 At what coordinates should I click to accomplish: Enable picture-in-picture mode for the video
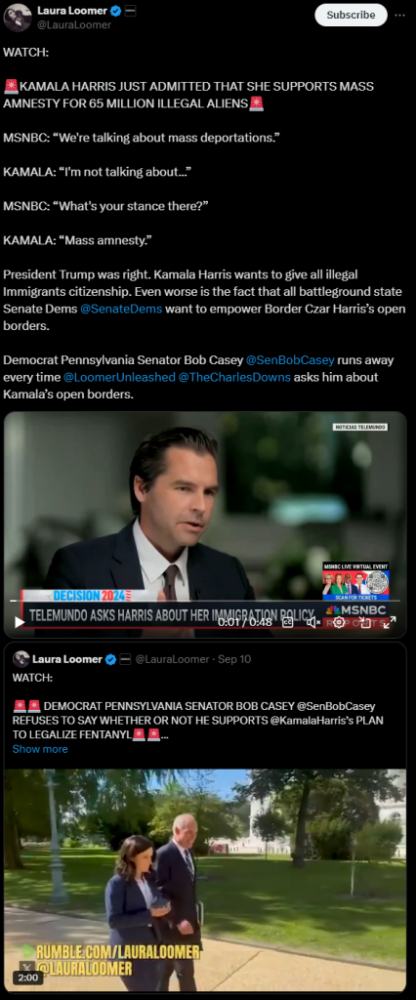[x=365, y=622]
